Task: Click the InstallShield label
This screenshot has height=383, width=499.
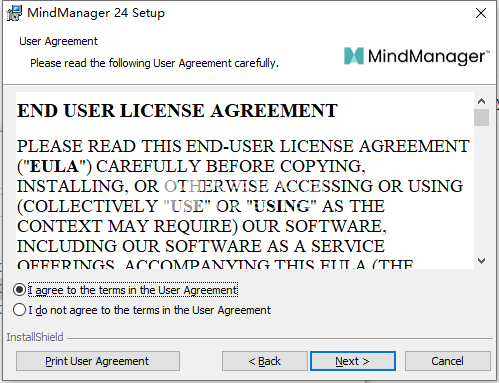Action: coord(35,337)
